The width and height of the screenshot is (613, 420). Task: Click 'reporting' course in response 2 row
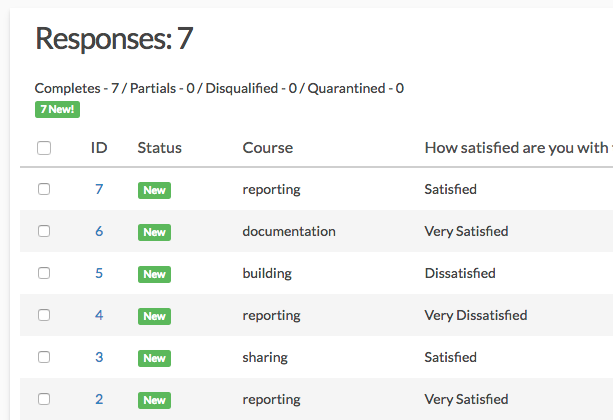(271, 400)
